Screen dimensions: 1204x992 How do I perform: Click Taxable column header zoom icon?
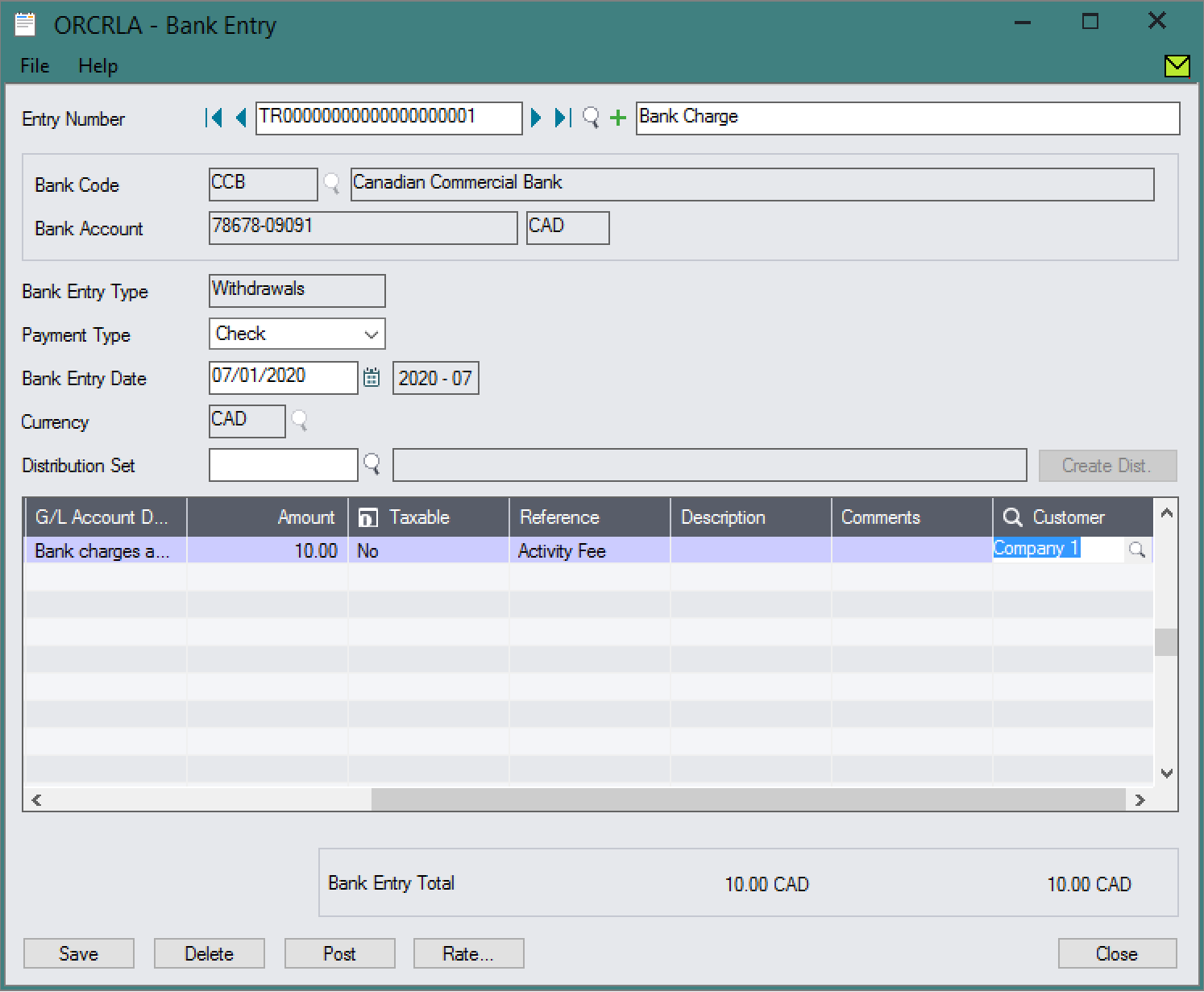(x=367, y=517)
